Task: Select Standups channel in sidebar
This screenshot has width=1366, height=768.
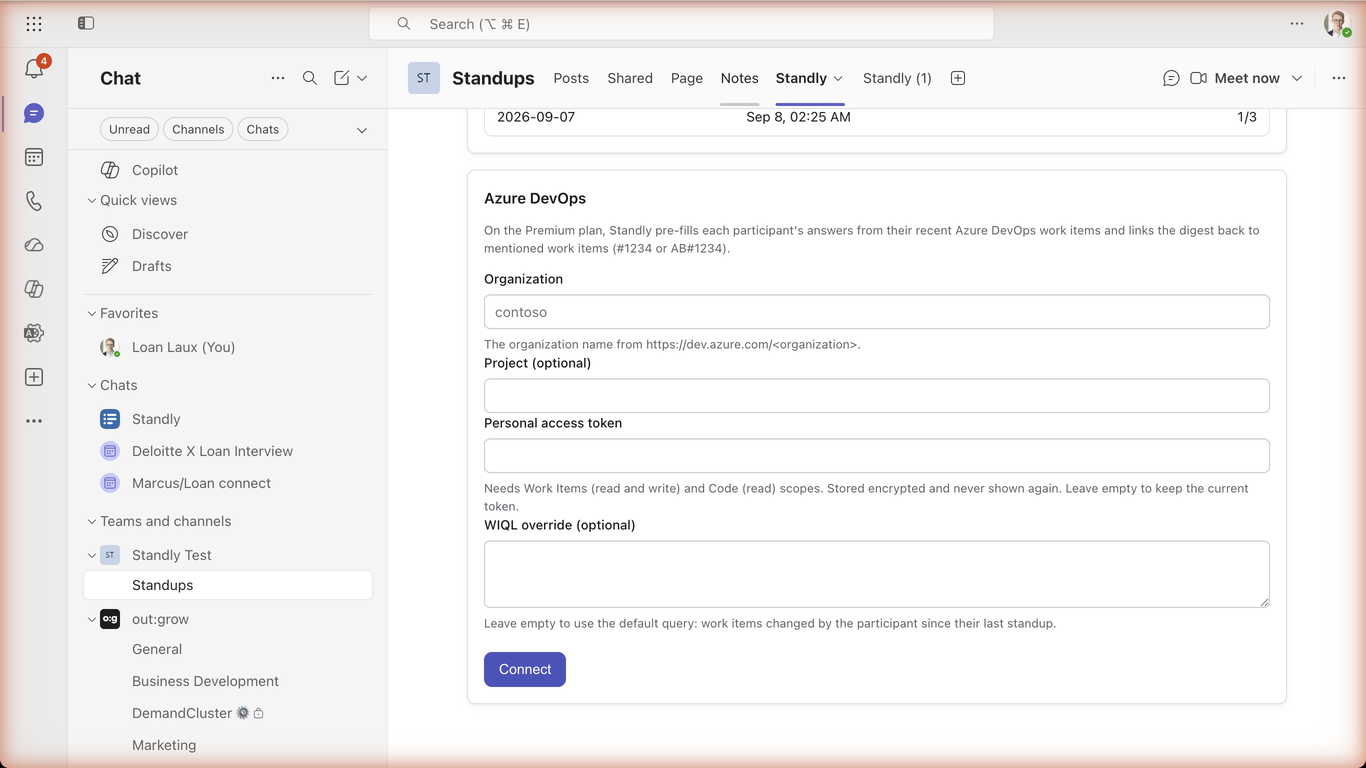Action: click(x=228, y=585)
